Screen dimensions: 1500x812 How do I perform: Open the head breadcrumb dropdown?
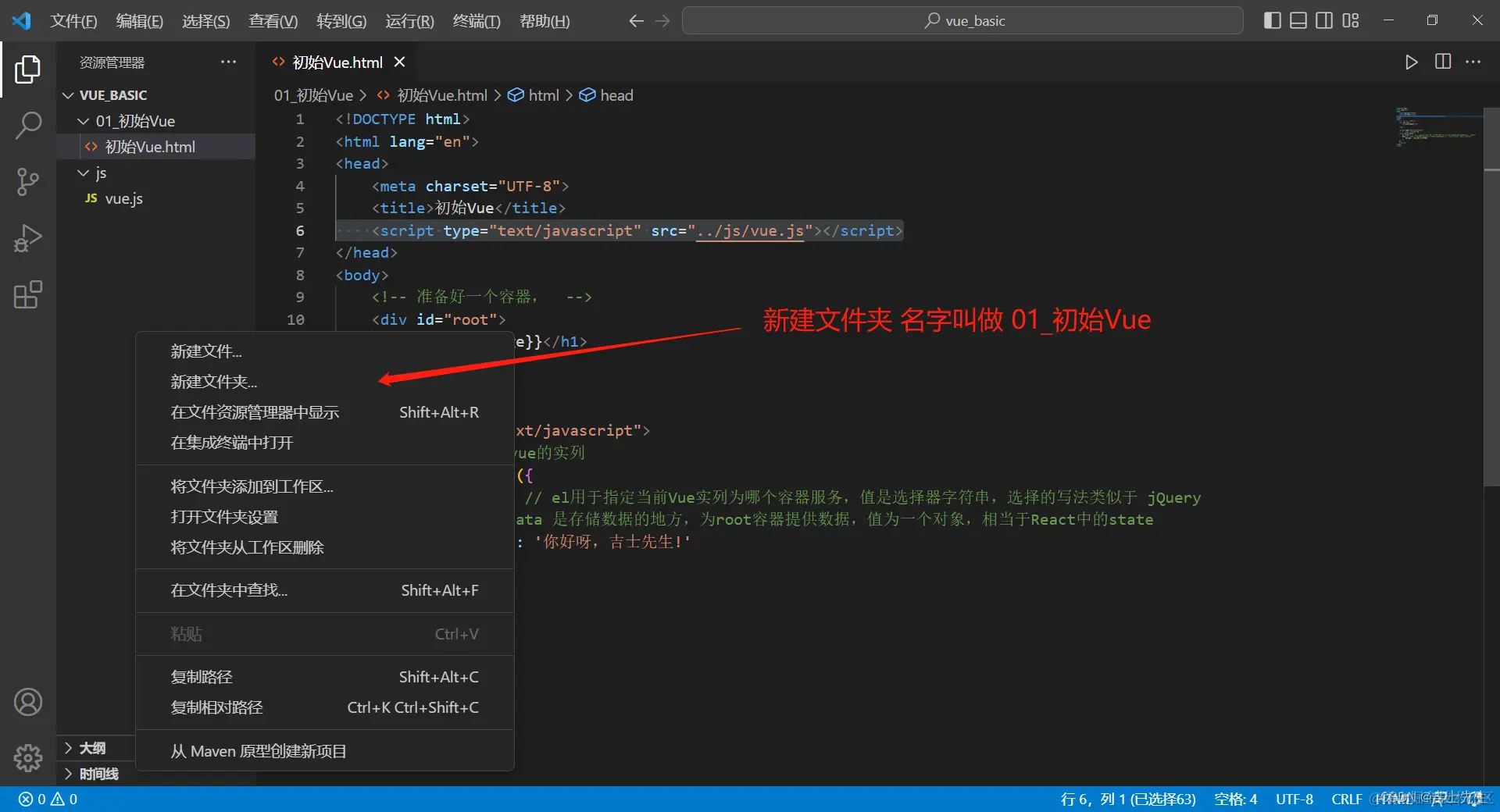[606, 95]
